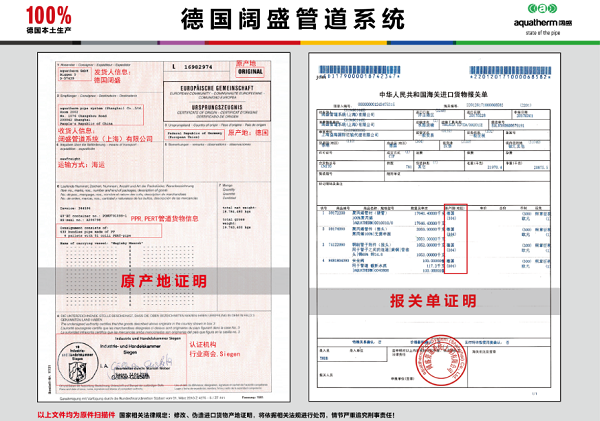
Task: Click the right barcode on customs declaration
Action: coord(510,72)
